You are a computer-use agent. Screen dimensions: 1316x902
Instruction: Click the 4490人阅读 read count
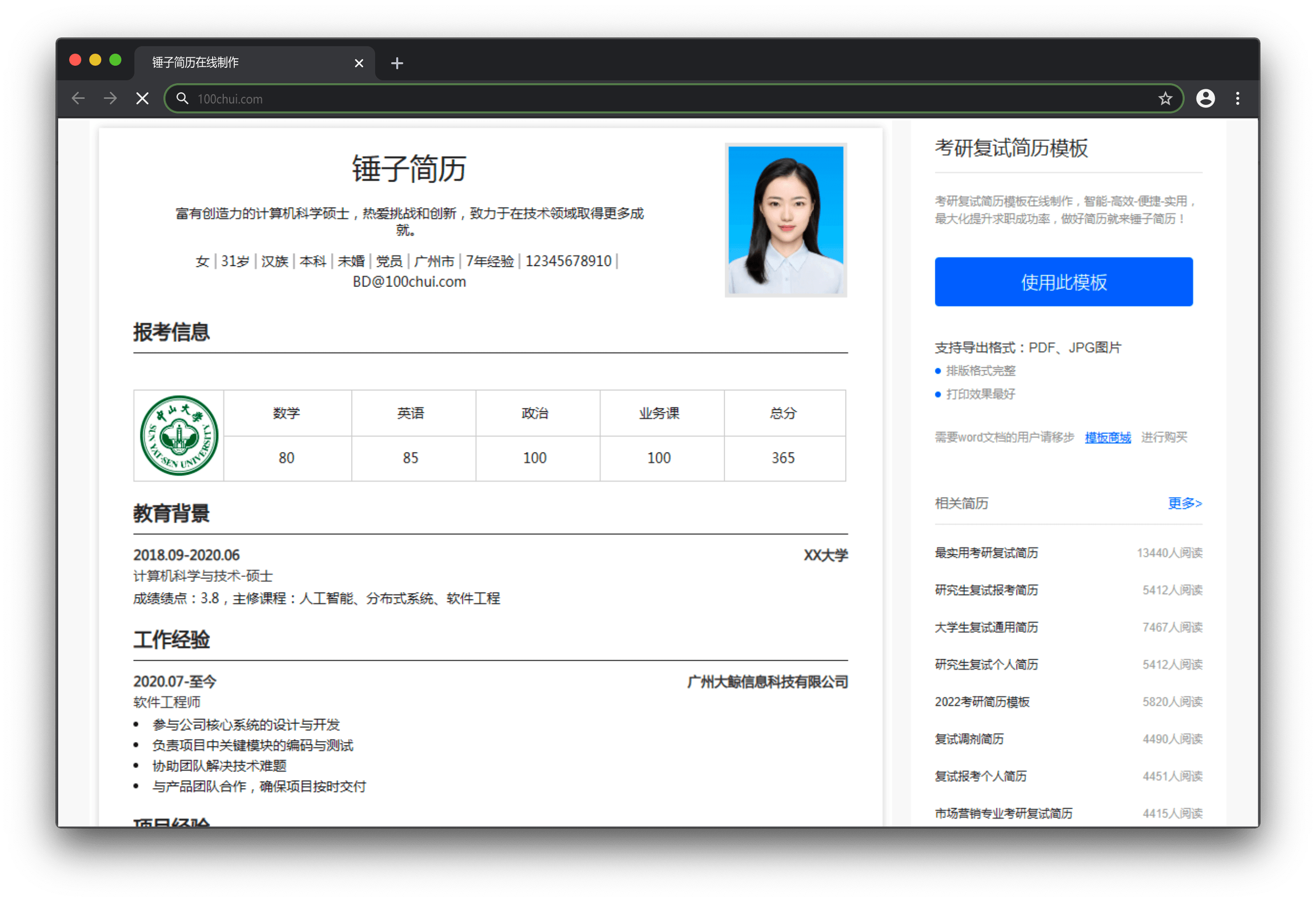coord(1172,739)
